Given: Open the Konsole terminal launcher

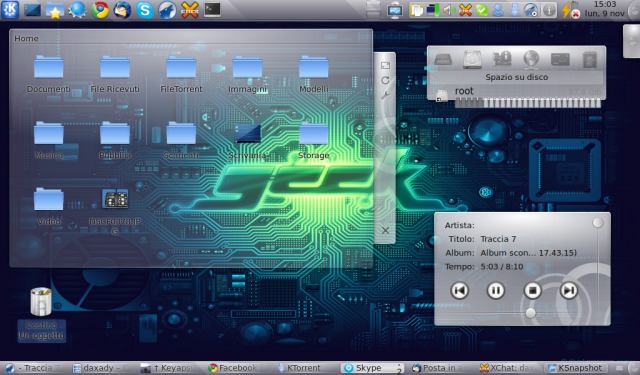Looking at the screenshot, I should pos(212,9).
